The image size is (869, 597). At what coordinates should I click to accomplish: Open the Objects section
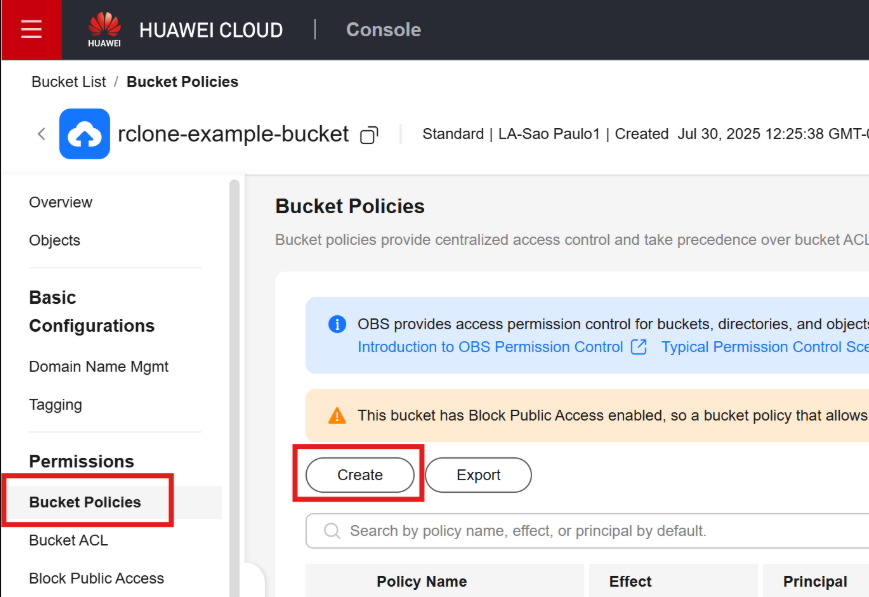click(x=54, y=240)
